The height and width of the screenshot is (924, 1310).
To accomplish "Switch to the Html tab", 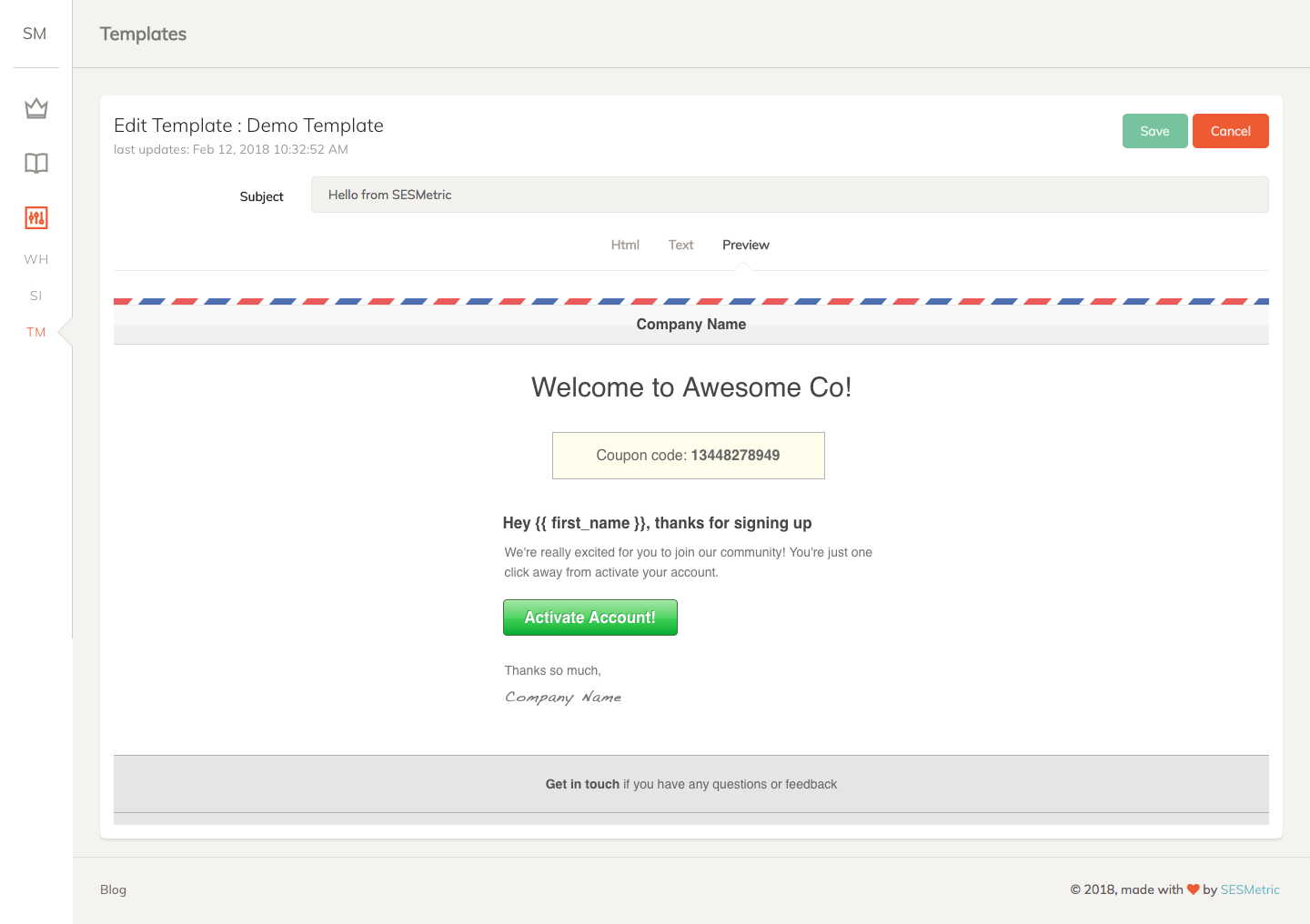I will point(625,245).
